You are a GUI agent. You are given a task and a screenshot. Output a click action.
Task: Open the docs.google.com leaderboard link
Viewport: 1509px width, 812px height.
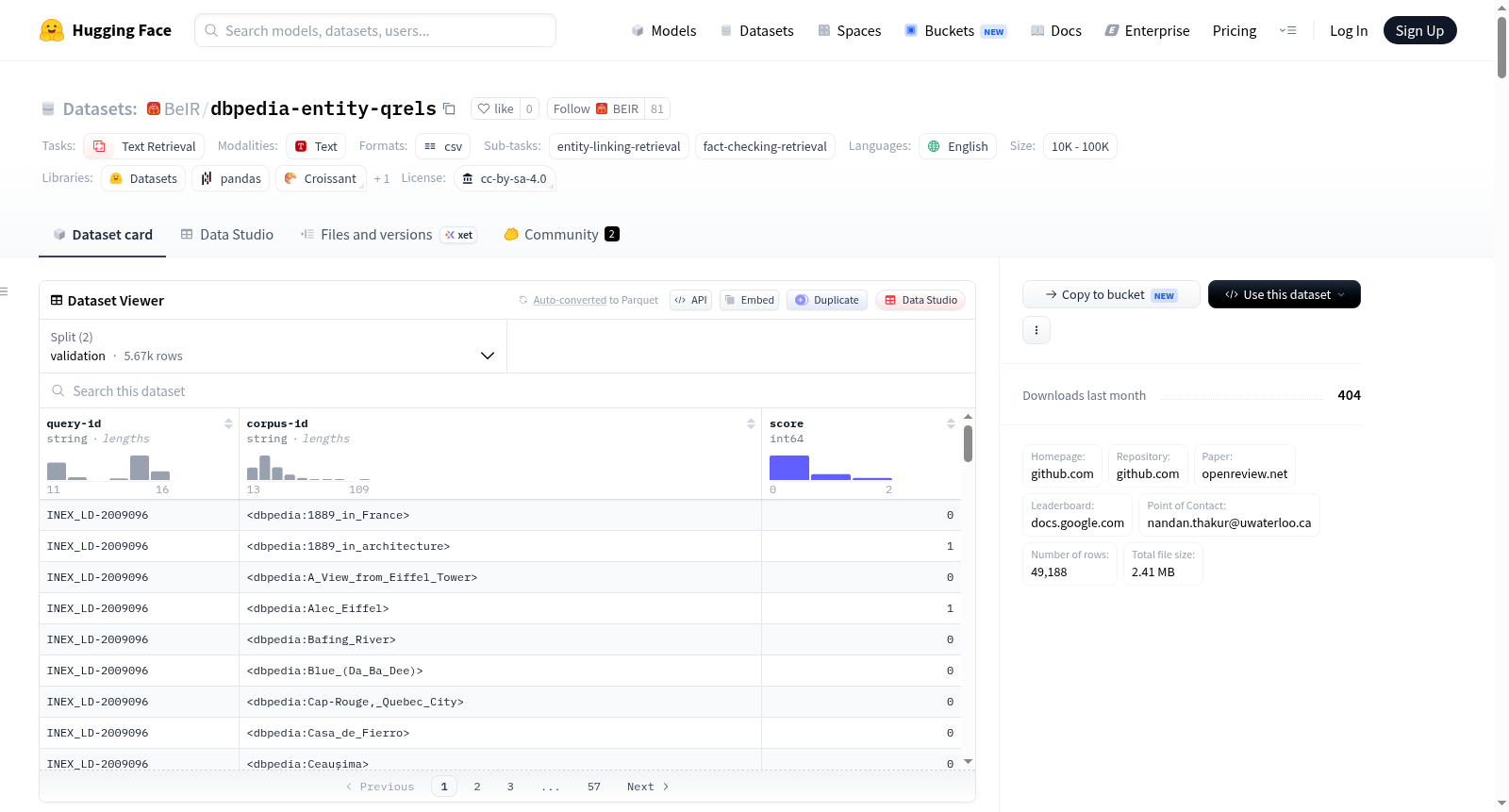pyautogui.click(x=1077, y=515)
